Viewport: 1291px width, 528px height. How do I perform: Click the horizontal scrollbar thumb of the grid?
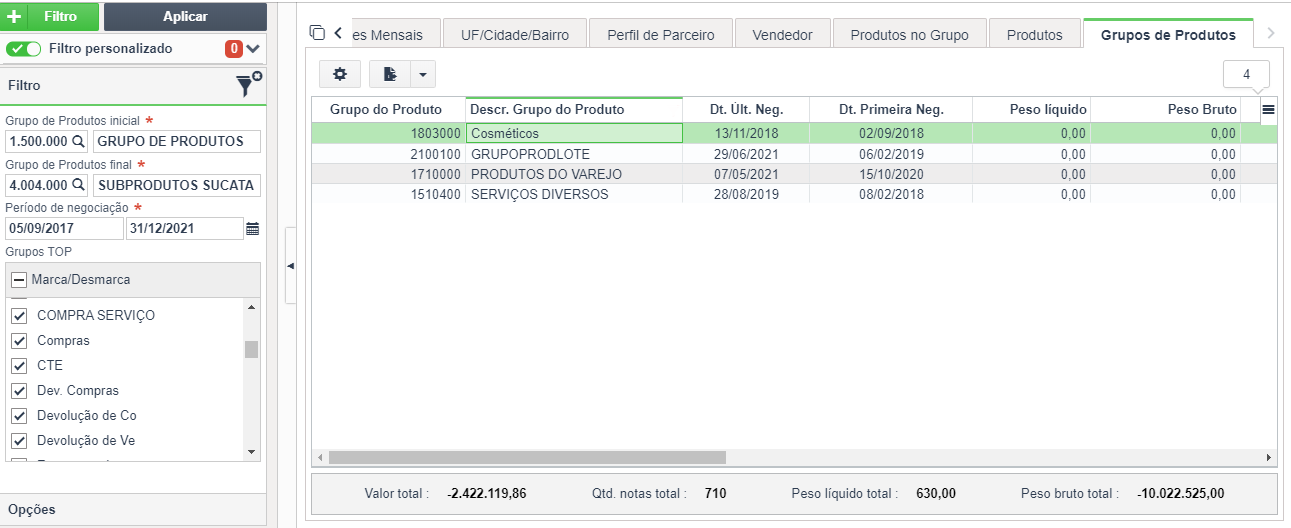click(526, 457)
